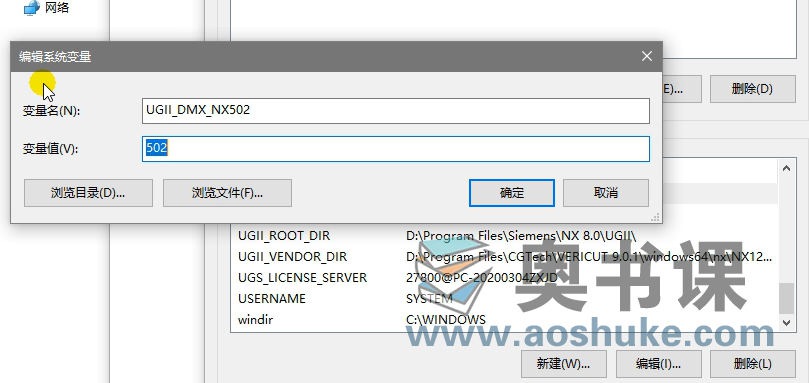
Task: Click value D:\Program Files\Siemens\NX 8.0\UGII\
Action: (x=522, y=236)
